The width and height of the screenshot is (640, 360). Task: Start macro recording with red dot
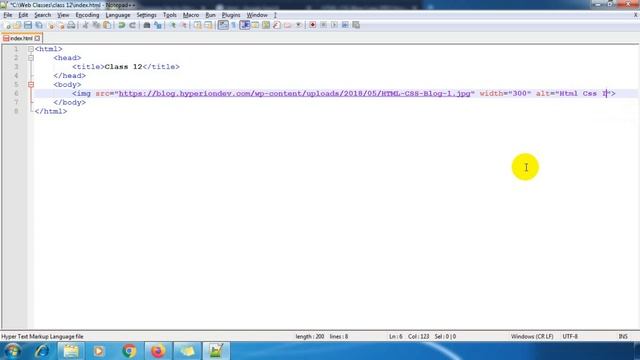point(313,25)
